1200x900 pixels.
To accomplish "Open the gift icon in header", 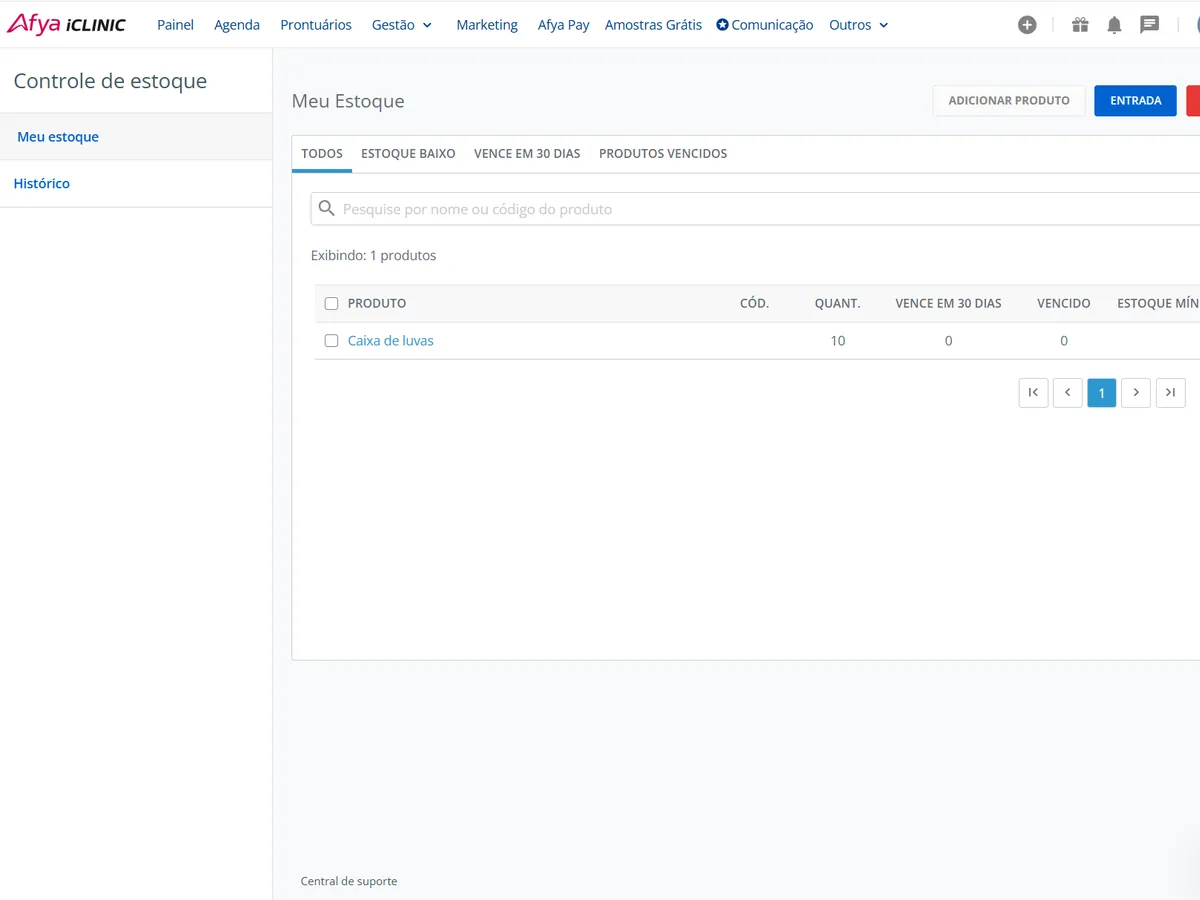I will (x=1080, y=25).
